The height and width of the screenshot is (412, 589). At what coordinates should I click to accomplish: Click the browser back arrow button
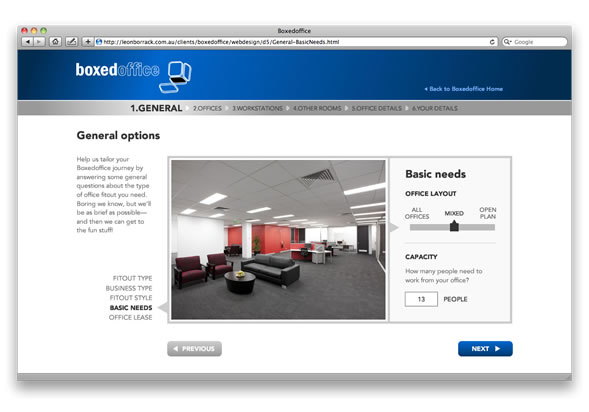(x=28, y=42)
